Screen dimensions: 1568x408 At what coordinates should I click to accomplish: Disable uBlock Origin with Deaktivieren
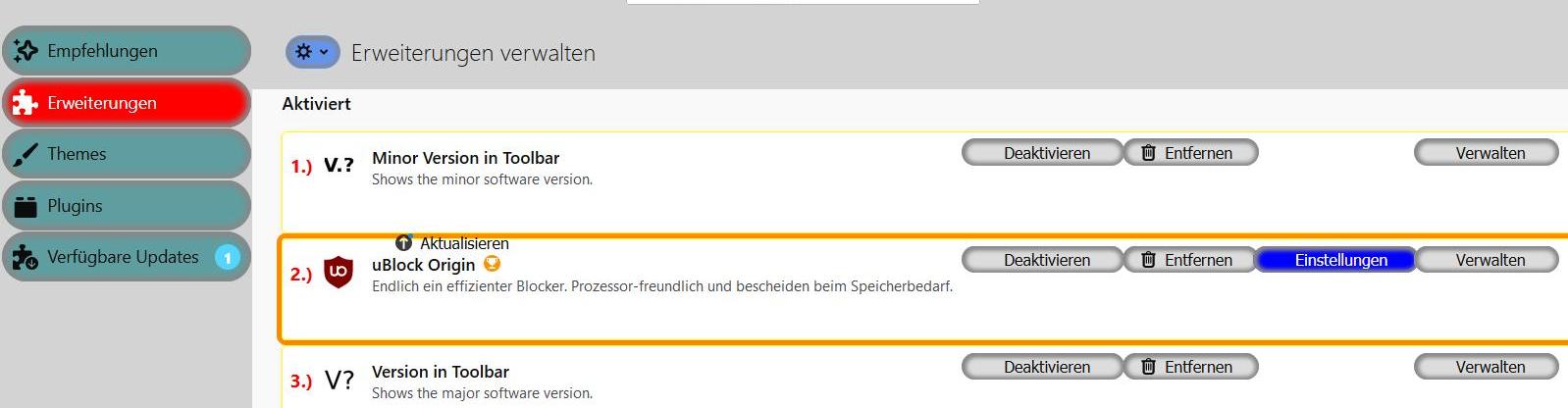tap(1041, 260)
